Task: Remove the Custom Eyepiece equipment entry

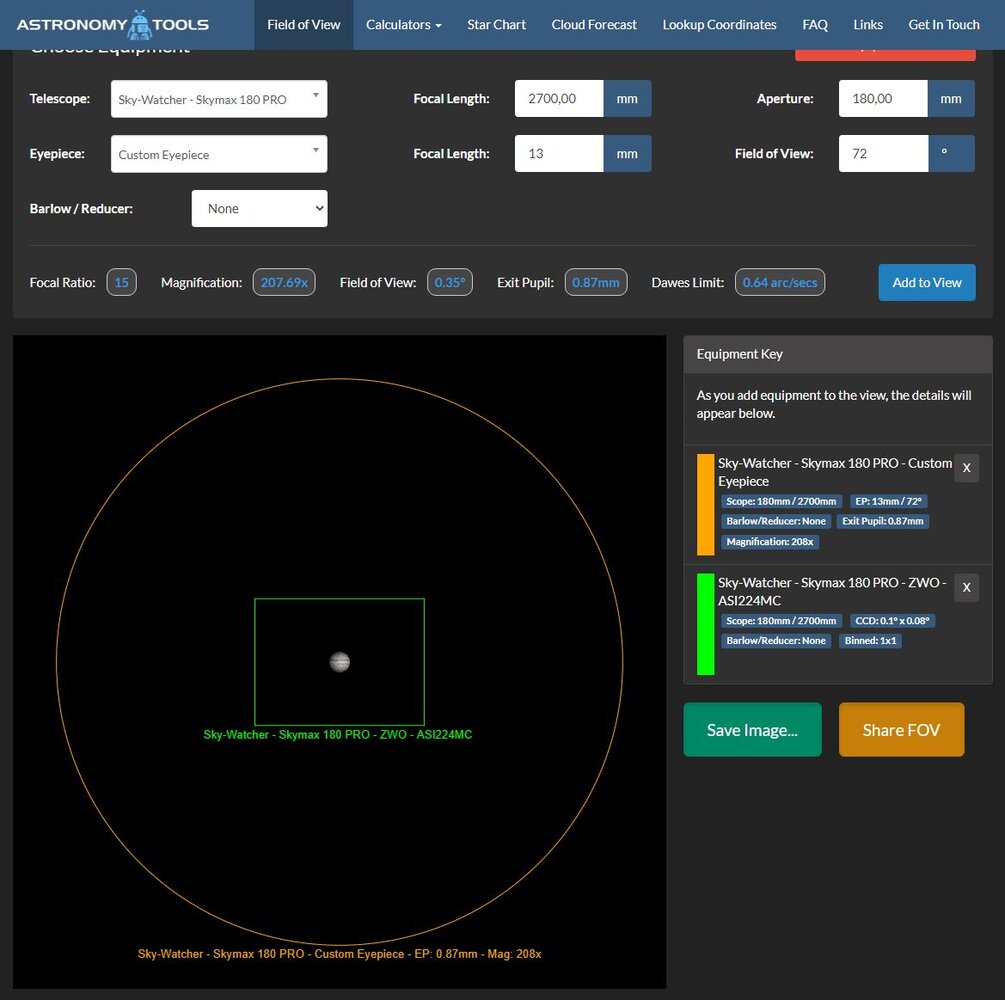Action: [966, 468]
